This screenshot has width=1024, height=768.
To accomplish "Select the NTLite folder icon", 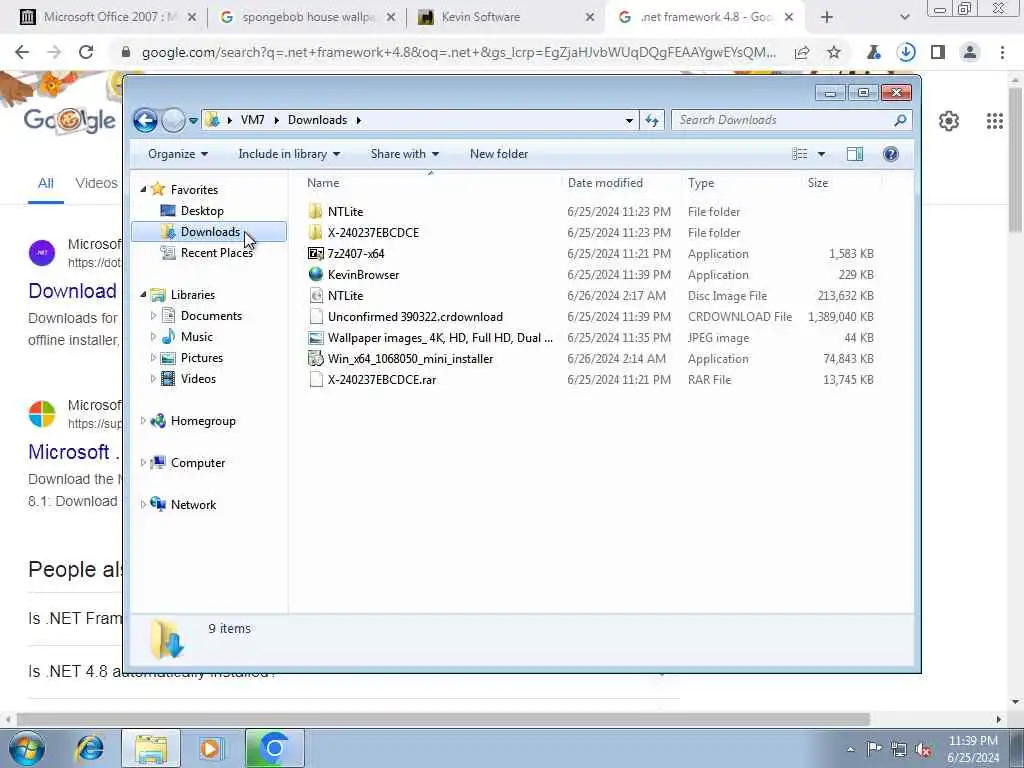I will (x=316, y=212).
